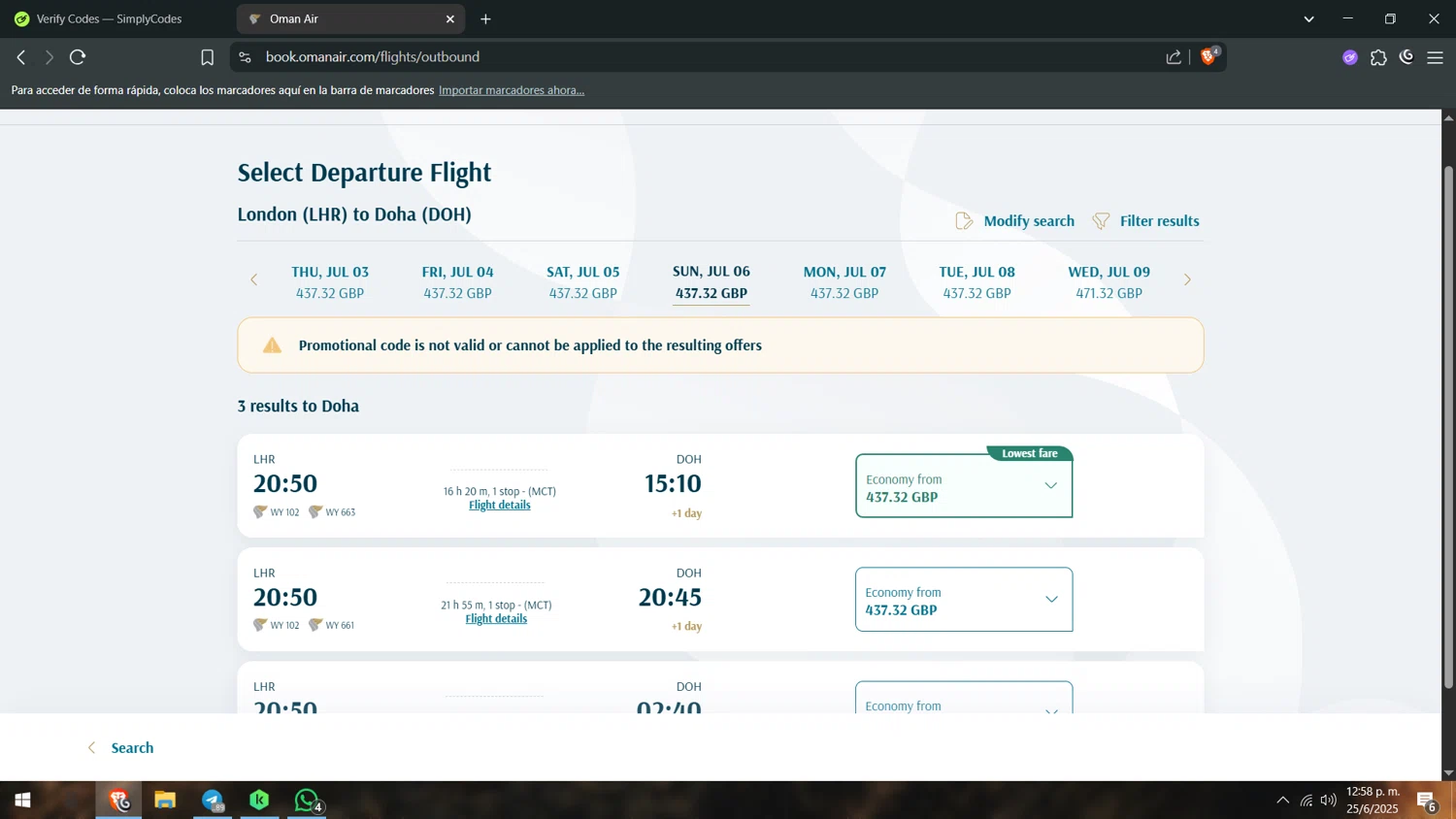Select MON, JUL 07 date
The image size is (1456, 819).
(x=844, y=282)
